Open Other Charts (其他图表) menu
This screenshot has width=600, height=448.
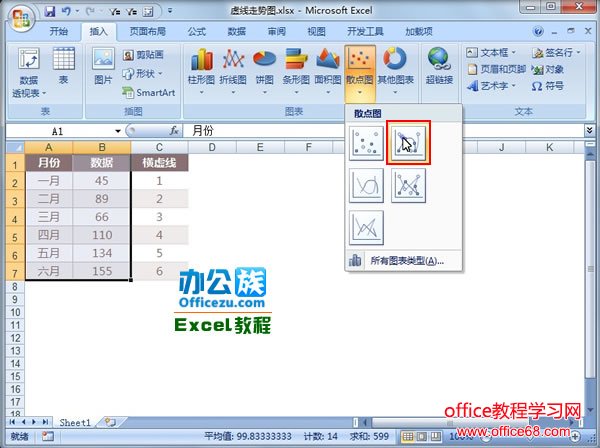pyautogui.click(x=396, y=72)
